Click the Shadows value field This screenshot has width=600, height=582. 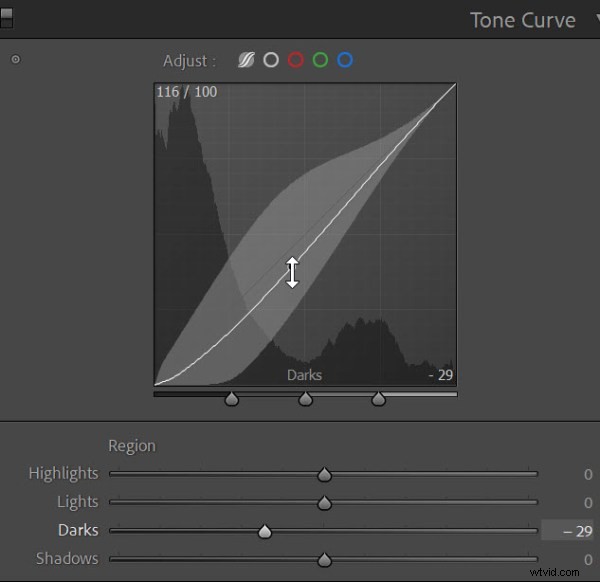tap(588, 560)
